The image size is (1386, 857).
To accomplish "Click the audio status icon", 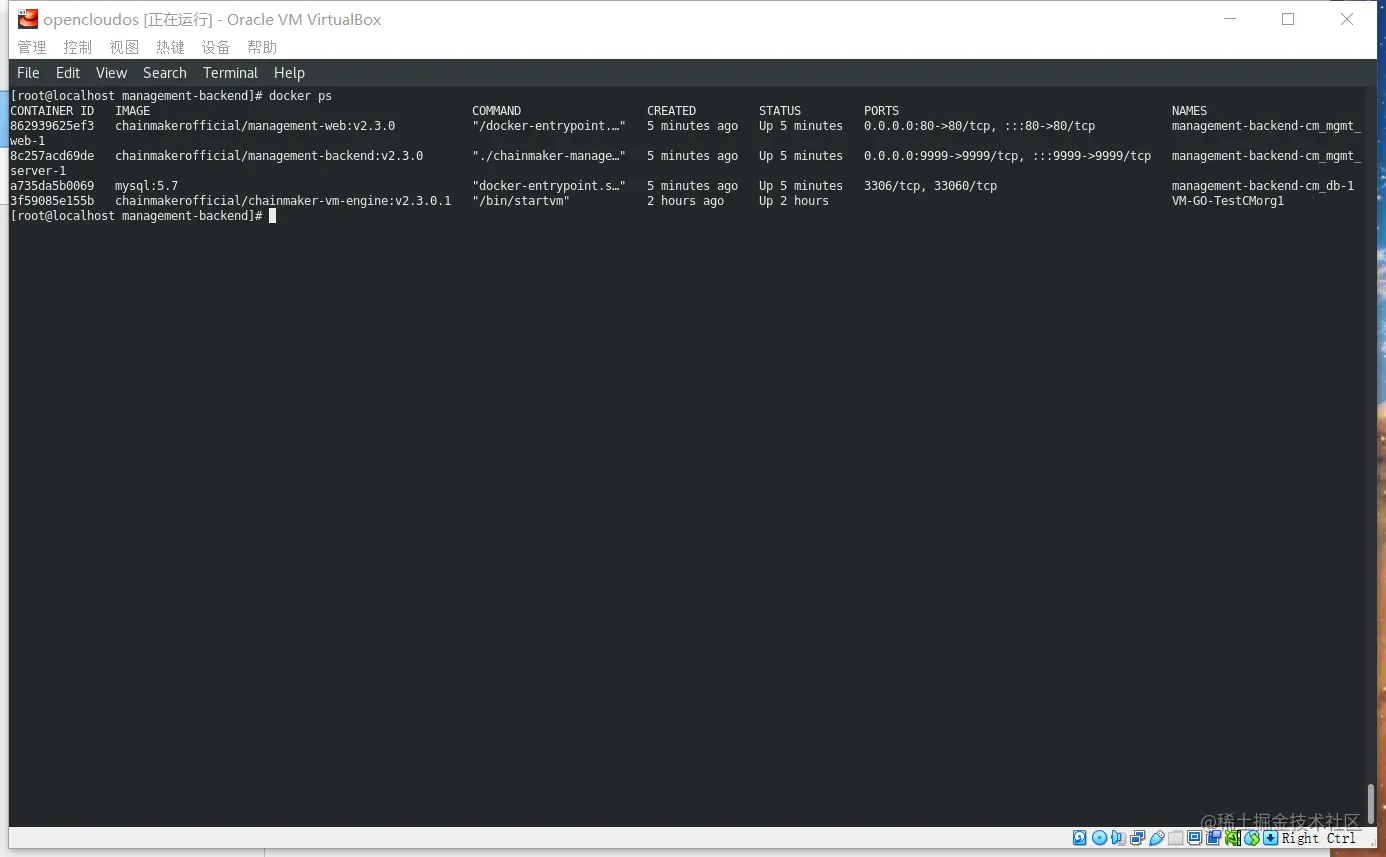I will coord(1119,838).
